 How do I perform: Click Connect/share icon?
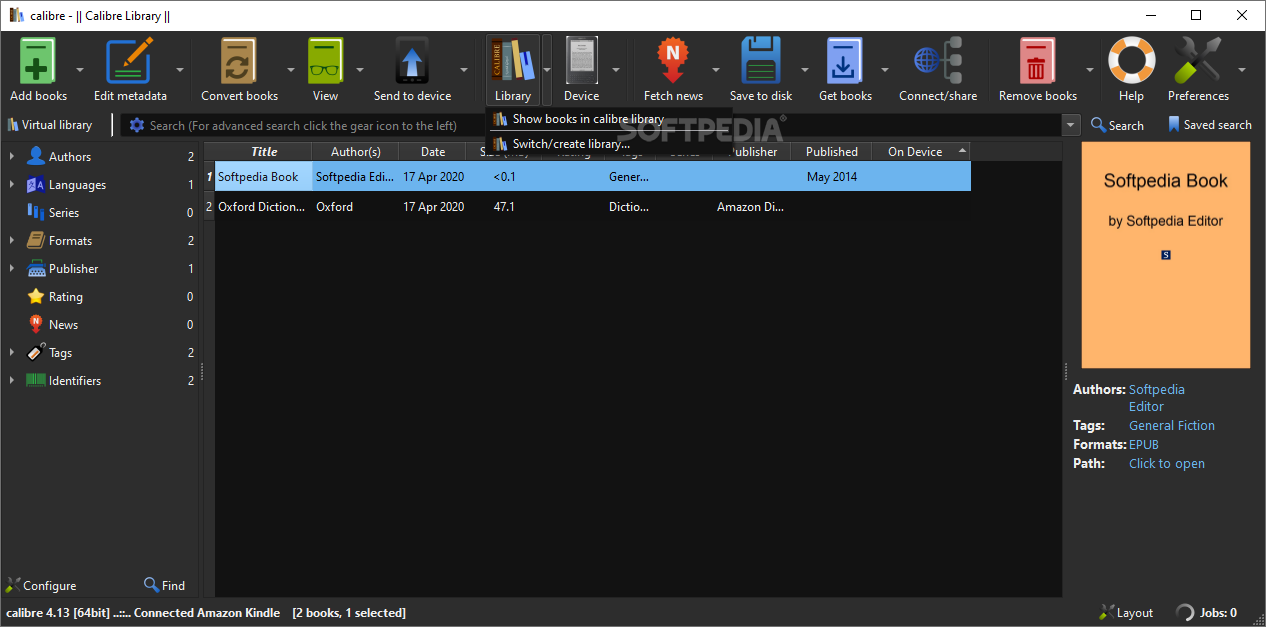click(938, 62)
